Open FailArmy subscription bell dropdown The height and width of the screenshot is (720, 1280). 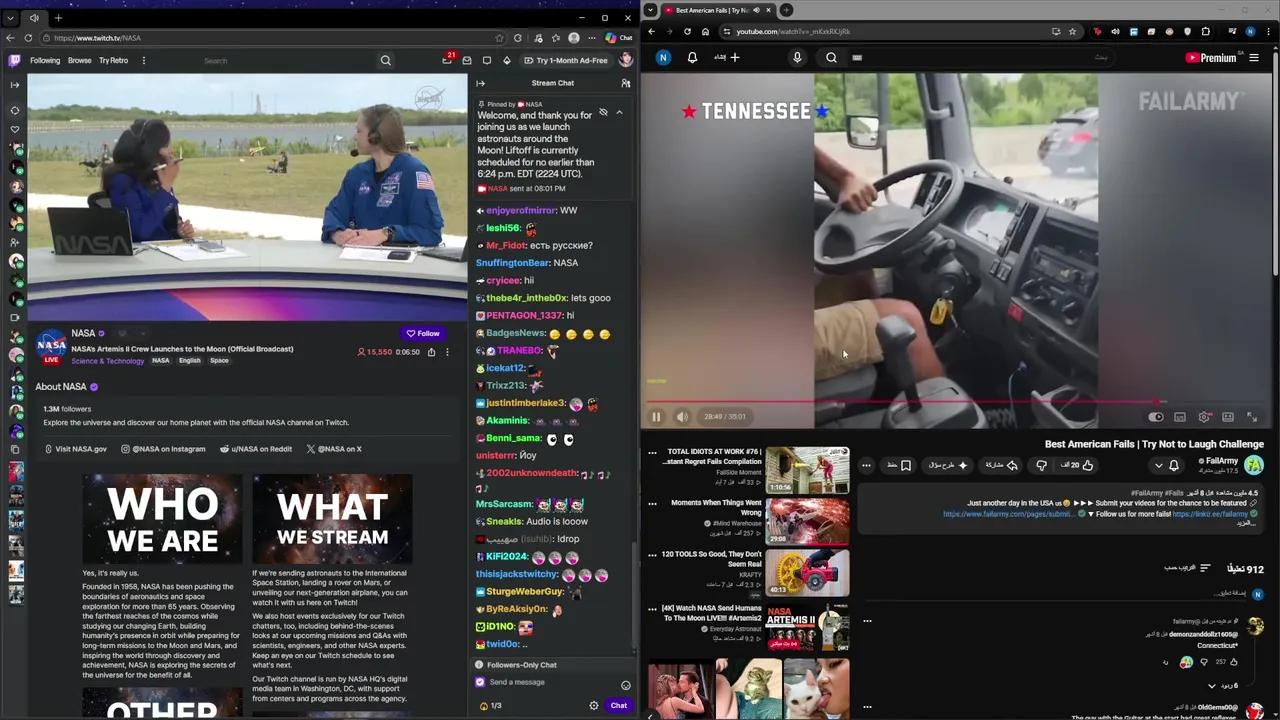tap(1166, 465)
